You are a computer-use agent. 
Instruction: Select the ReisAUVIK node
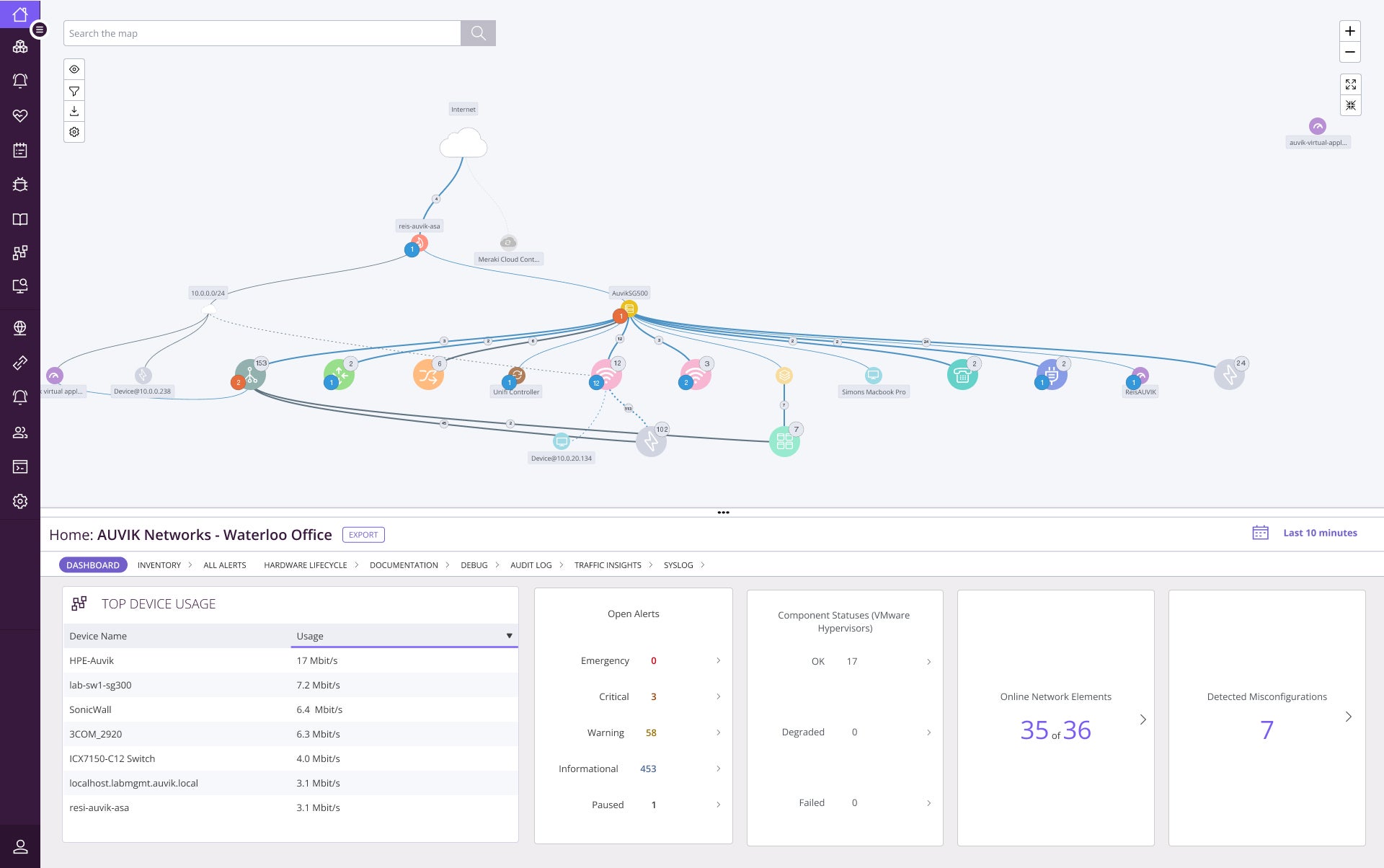tap(1140, 376)
